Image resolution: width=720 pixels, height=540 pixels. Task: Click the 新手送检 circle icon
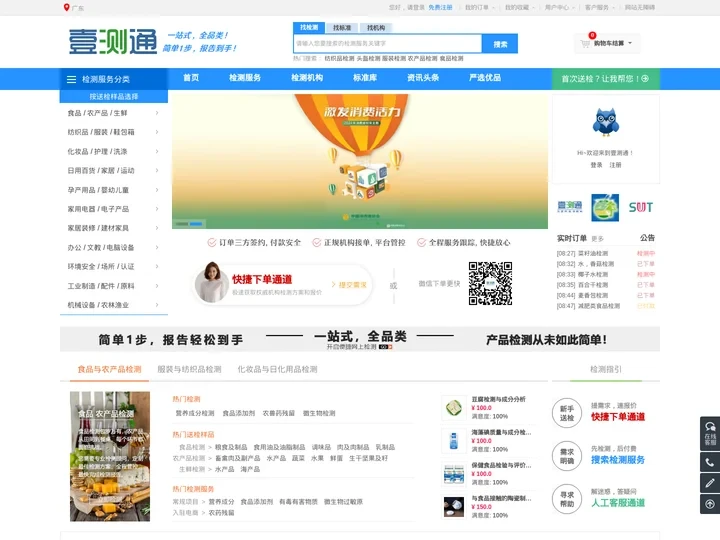pos(567,413)
